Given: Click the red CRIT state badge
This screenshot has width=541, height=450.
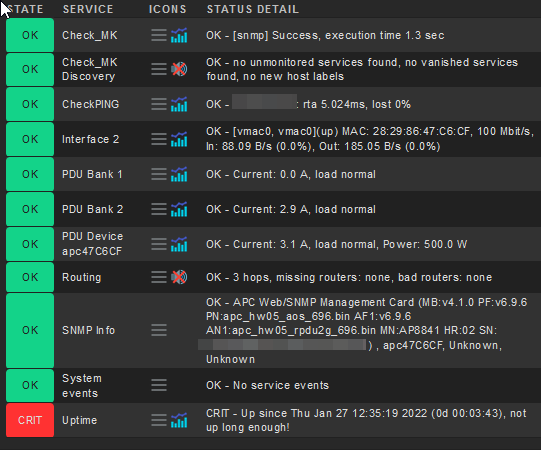Looking at the screenshot, I should point(30,420).
